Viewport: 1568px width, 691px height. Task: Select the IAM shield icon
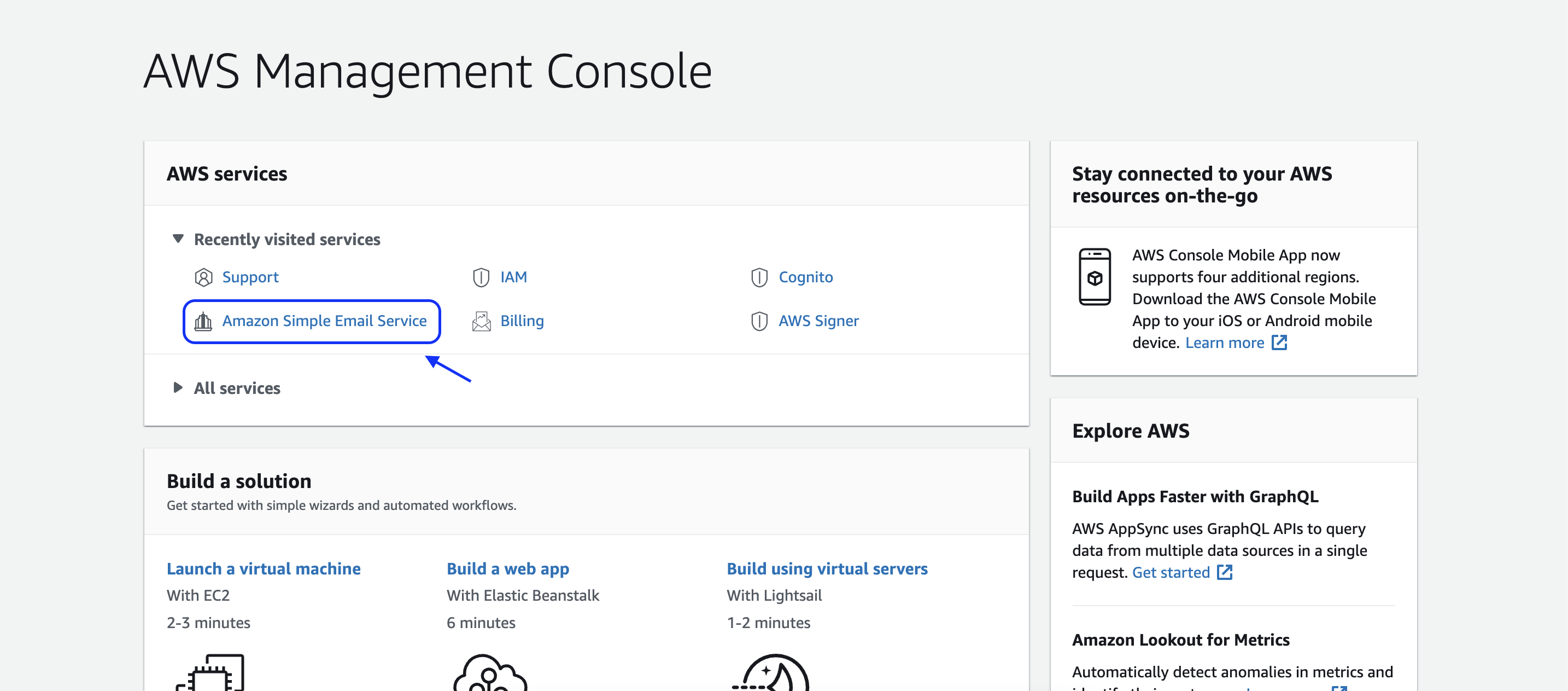point(481,277)
